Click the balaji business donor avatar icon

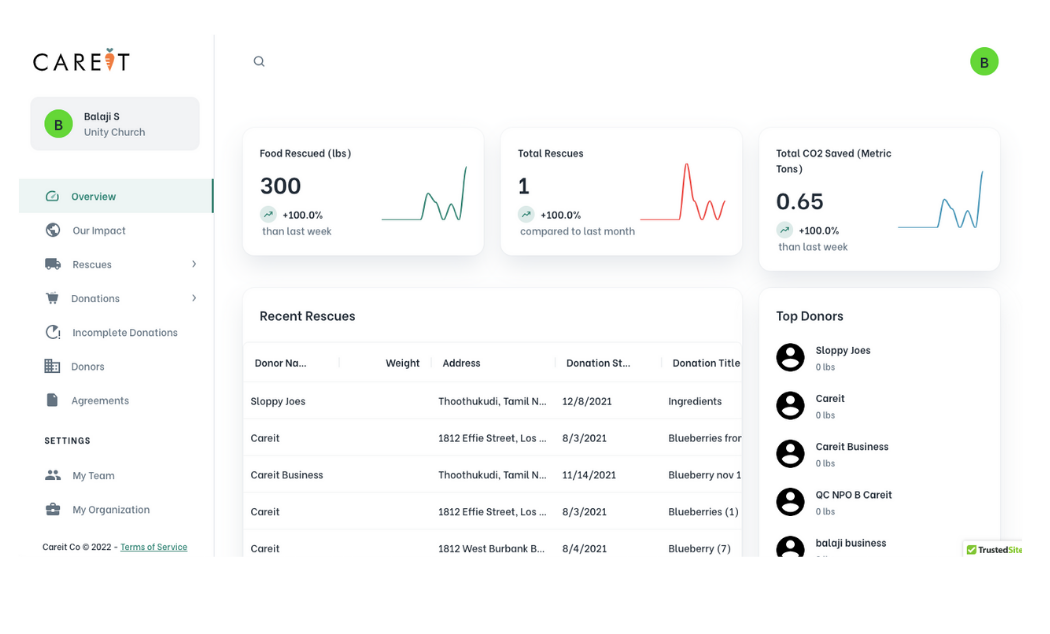point(790,547)
